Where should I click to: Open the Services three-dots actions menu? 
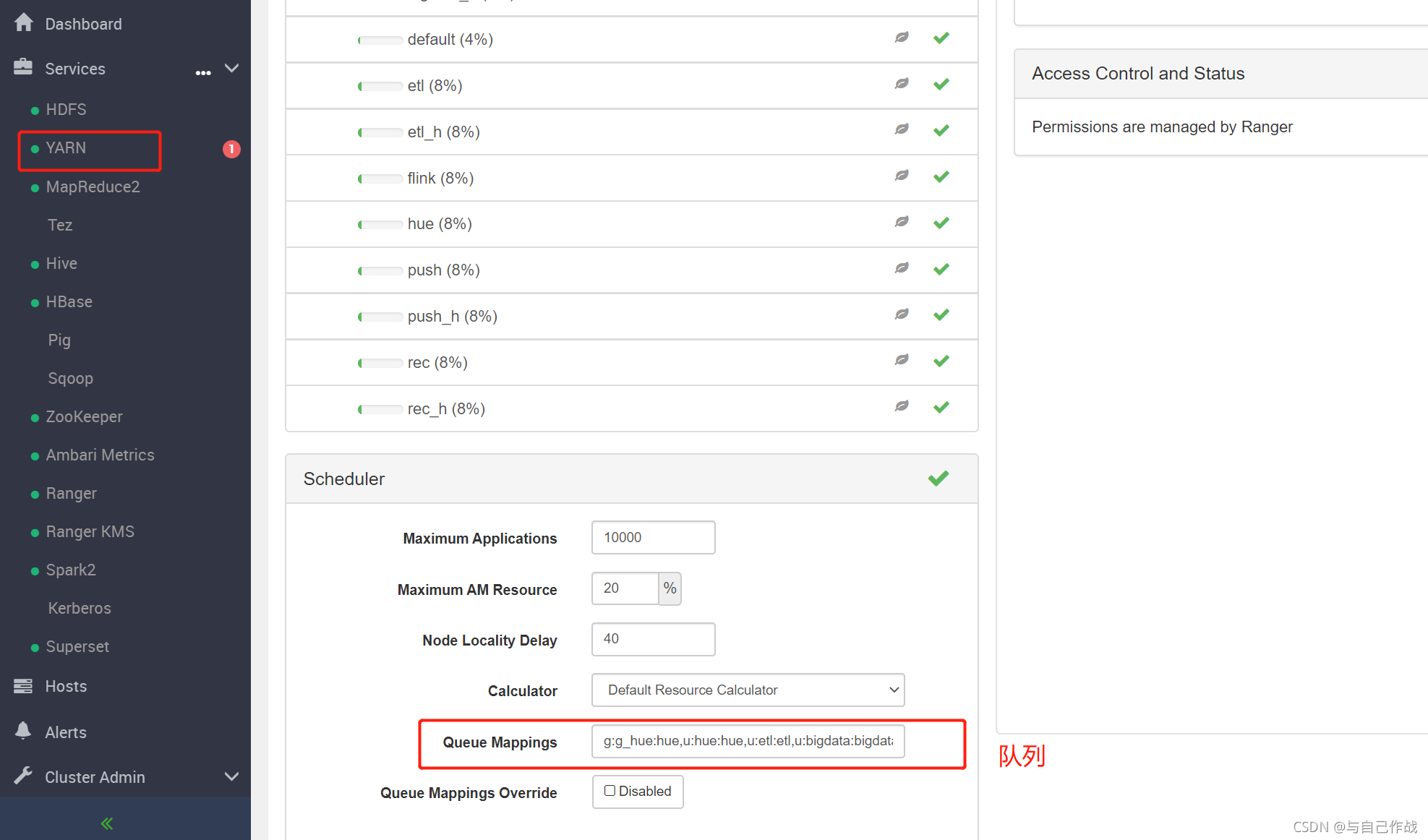pos(203,72)
